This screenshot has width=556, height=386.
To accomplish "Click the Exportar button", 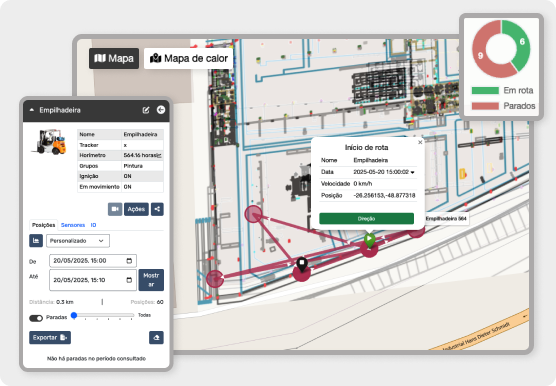I will tap(50, 337).
